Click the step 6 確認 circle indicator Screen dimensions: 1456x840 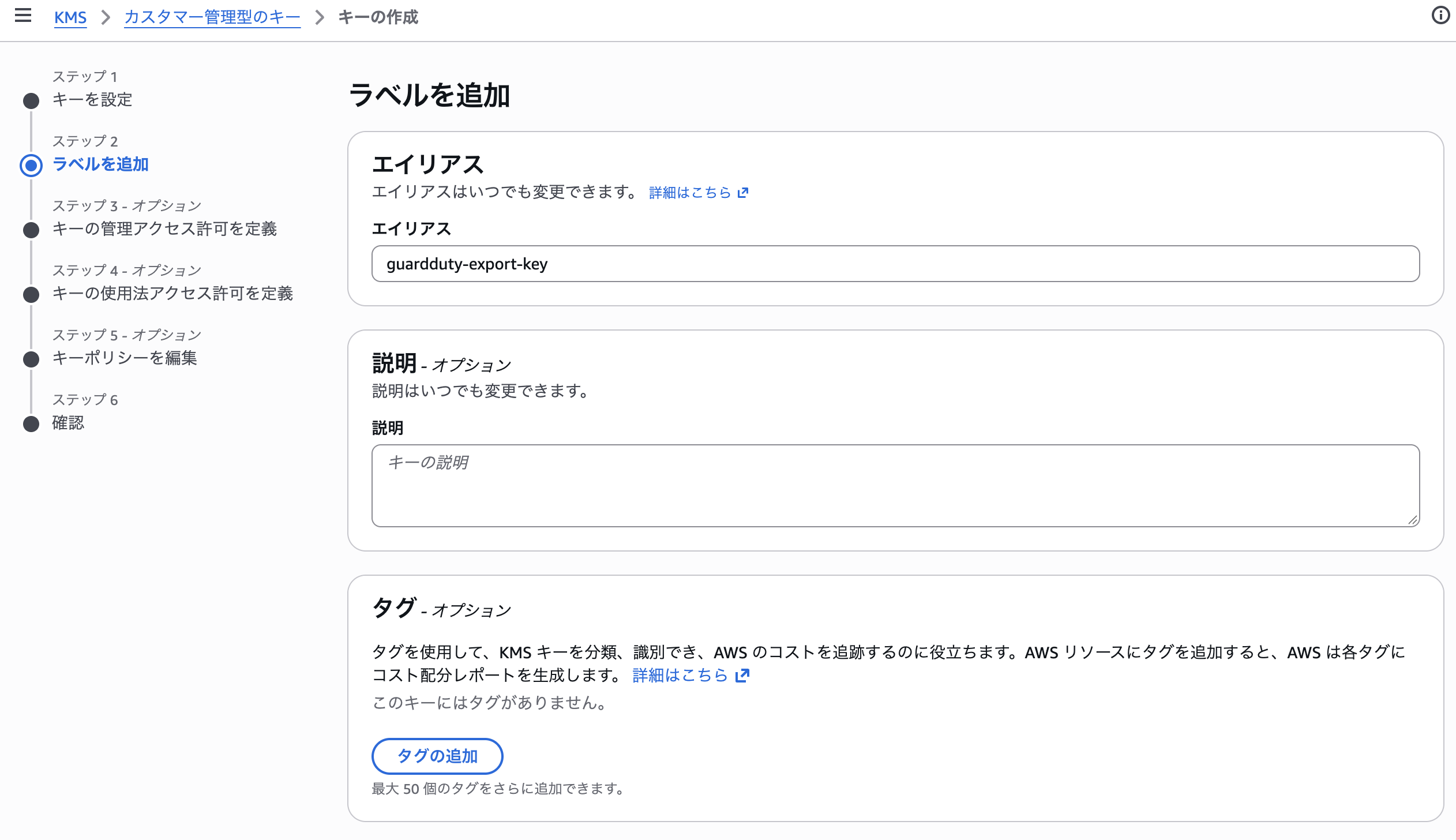coord(31,424)
